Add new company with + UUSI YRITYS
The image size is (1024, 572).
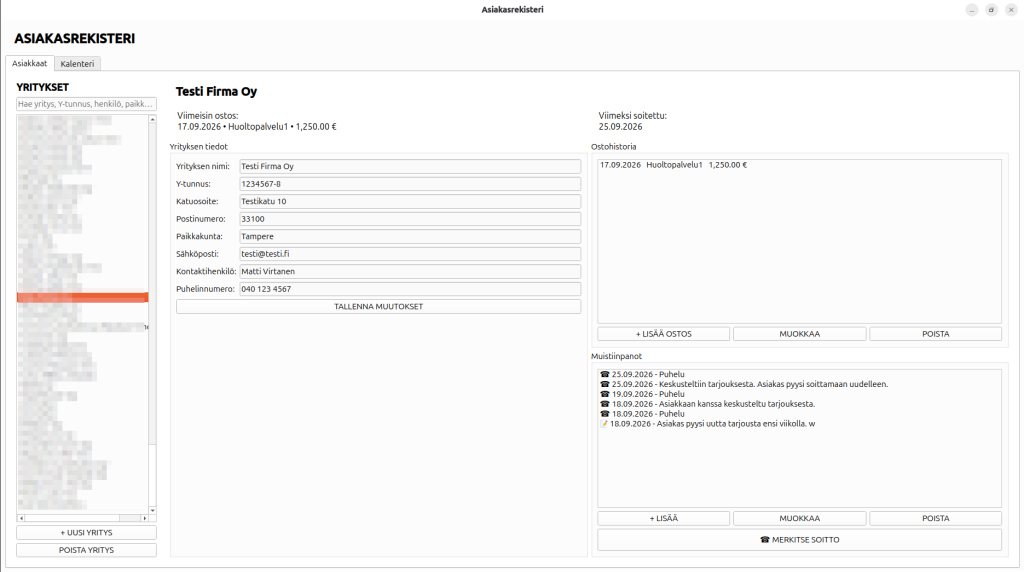pyautogui.click(x=86, y=533)
